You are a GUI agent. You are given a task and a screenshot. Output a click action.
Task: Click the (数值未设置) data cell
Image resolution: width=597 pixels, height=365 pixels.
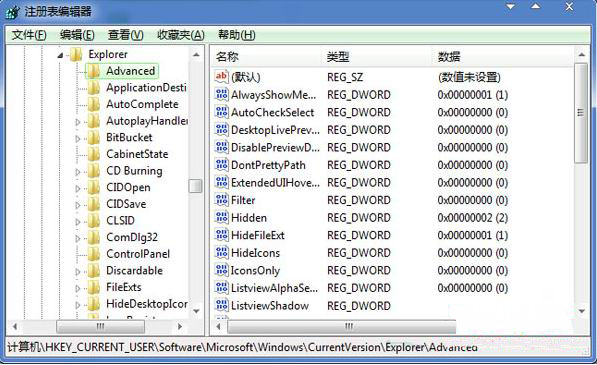pos(469,77)
